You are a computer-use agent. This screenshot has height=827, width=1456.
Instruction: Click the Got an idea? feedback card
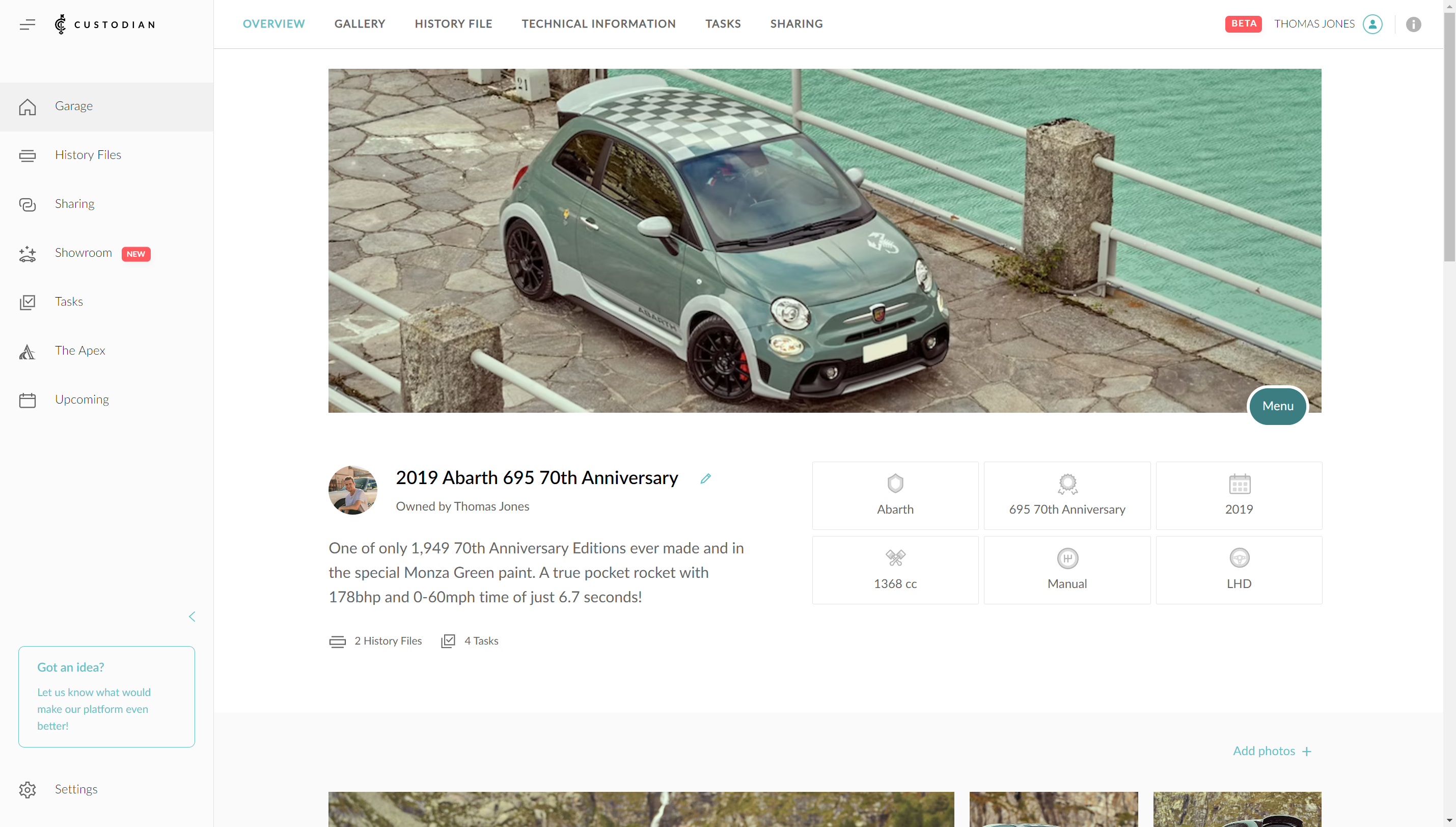coord(106,697)
